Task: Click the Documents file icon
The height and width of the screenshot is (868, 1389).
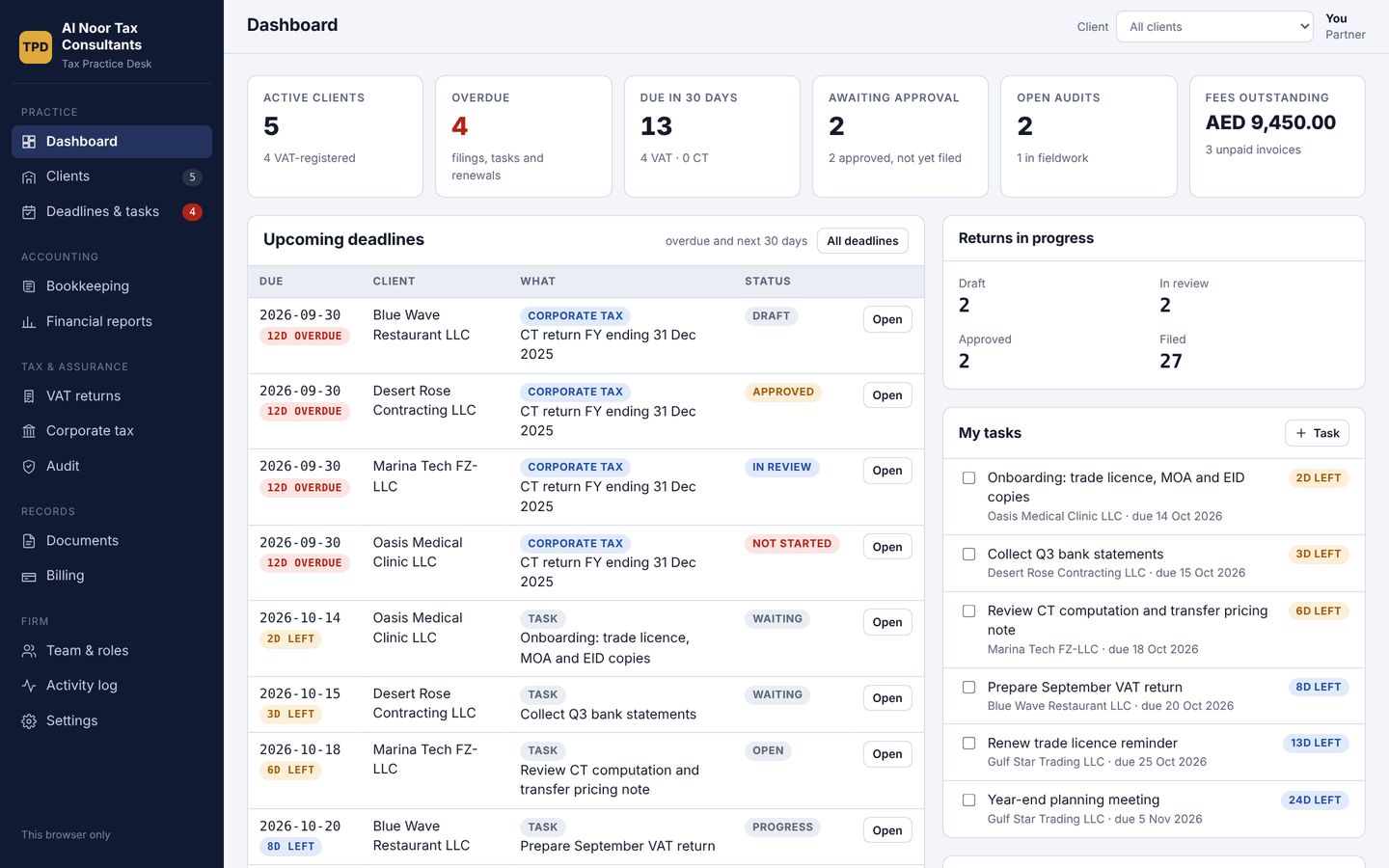Action: [29, 541]
